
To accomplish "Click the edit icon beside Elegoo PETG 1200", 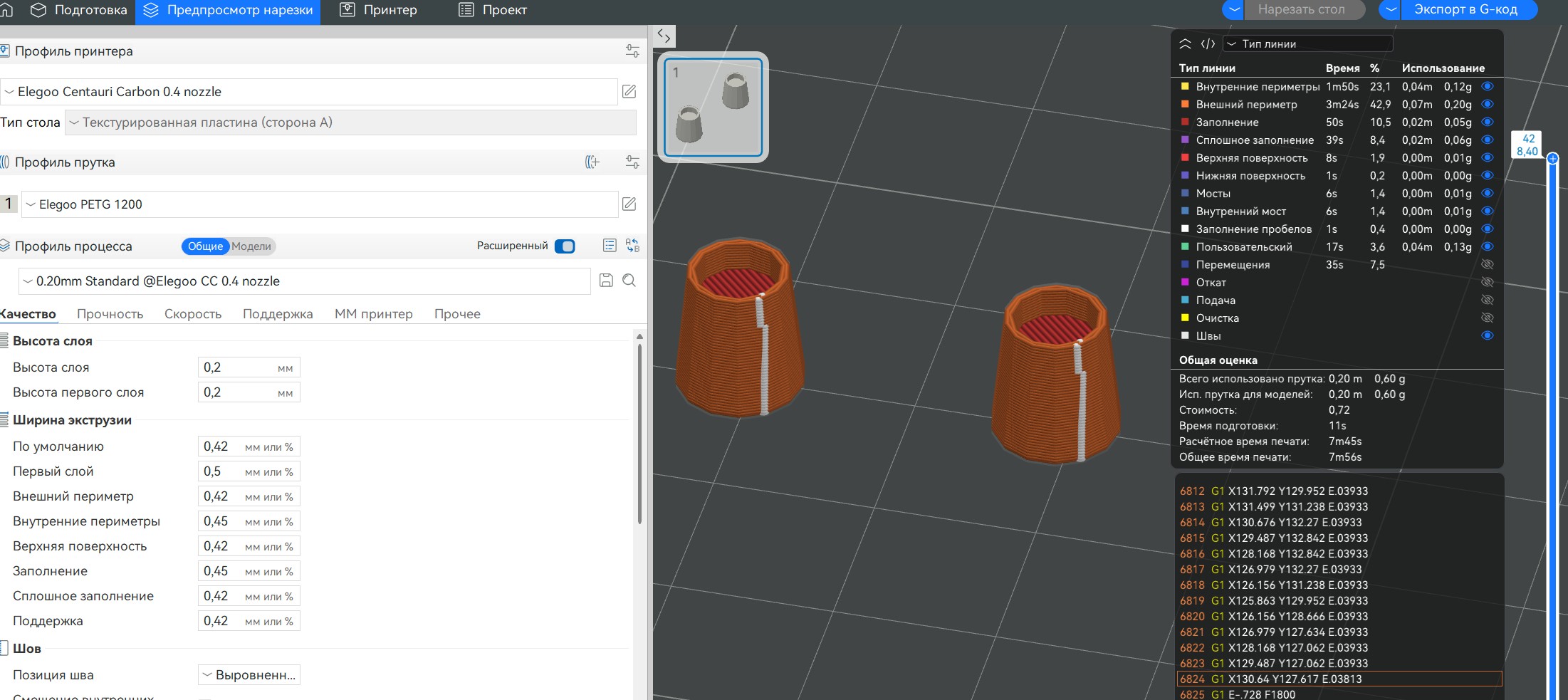I will click(629, 204).
